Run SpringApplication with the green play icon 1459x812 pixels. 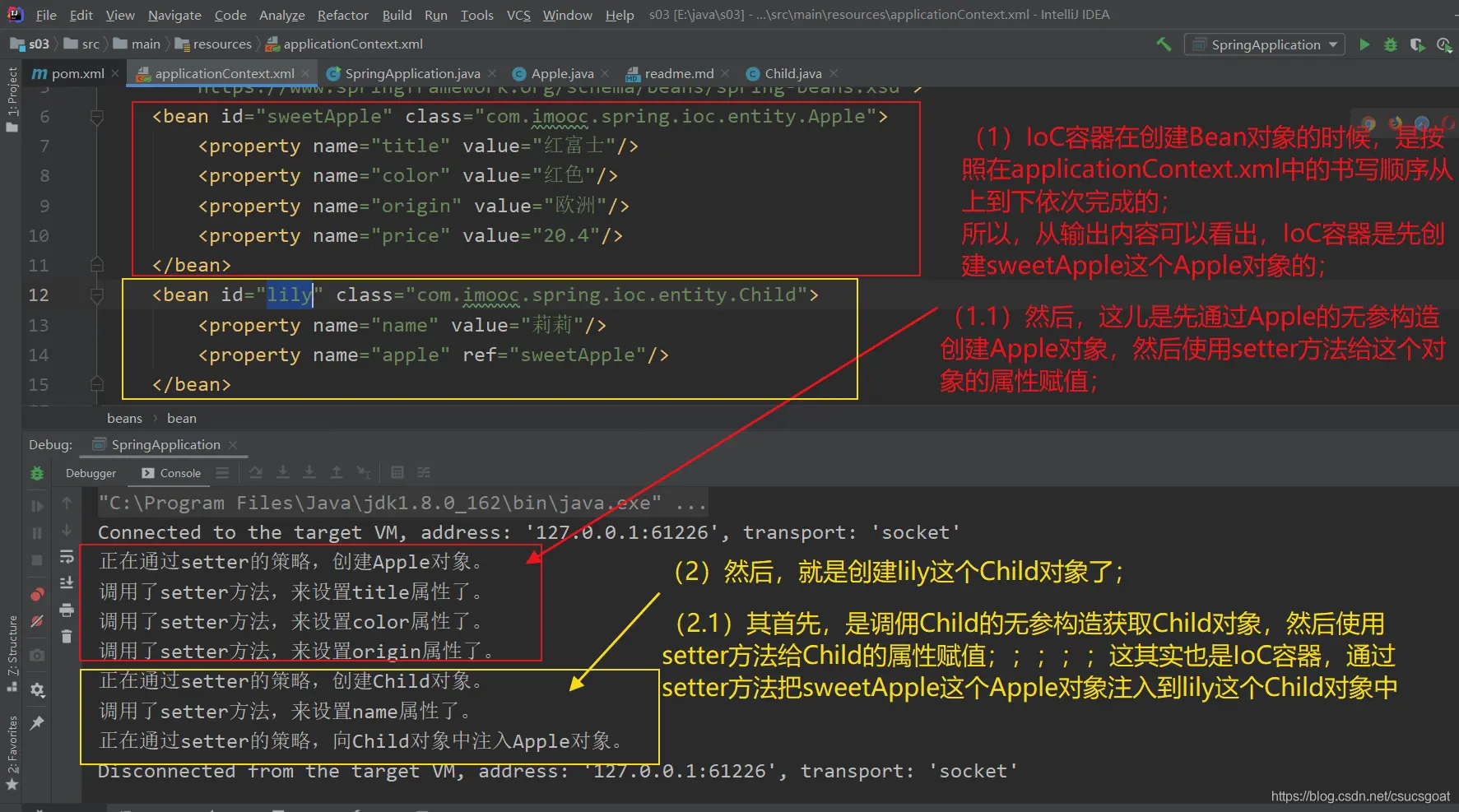1364,44
